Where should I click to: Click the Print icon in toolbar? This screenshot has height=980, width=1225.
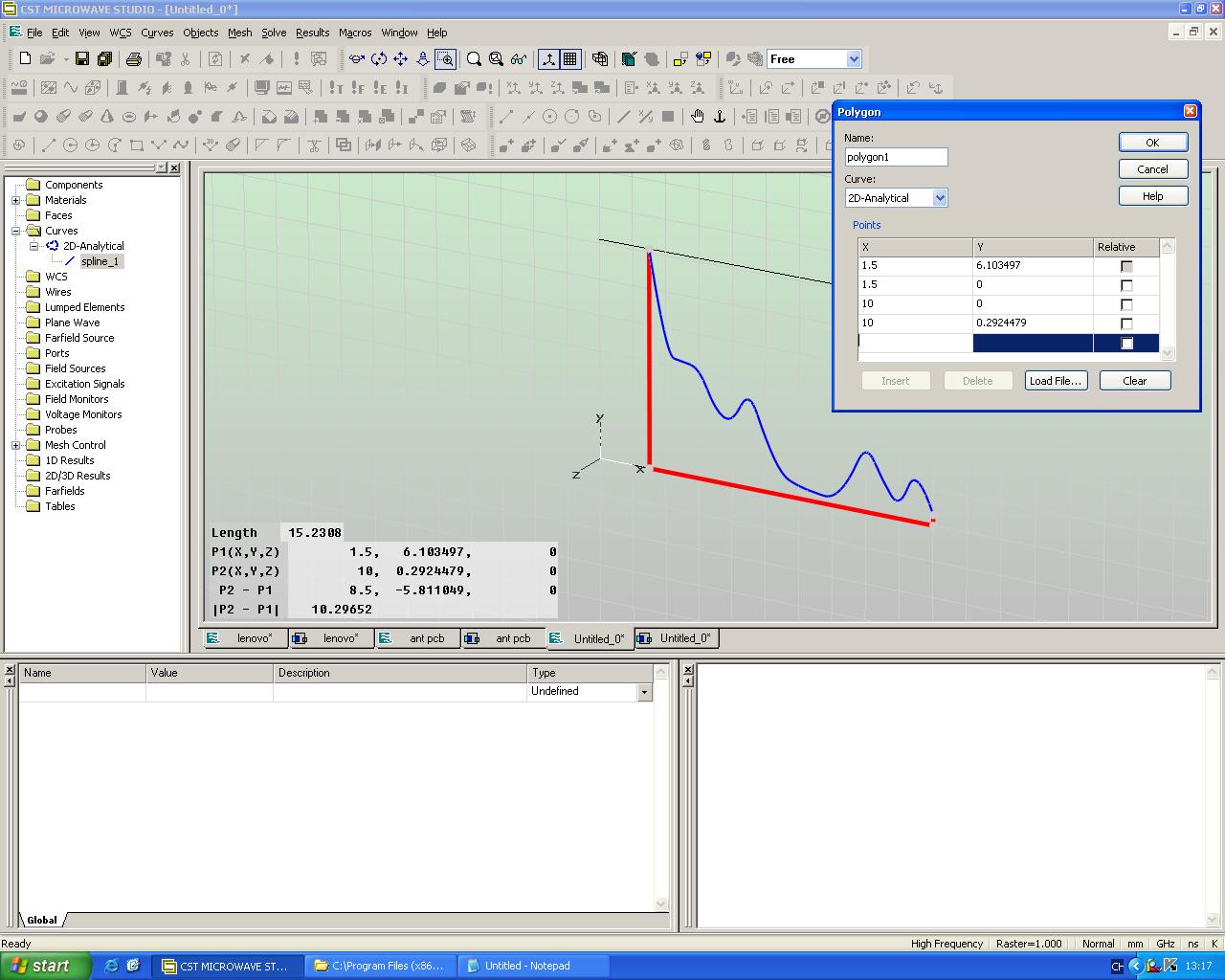tap(134, 59)
